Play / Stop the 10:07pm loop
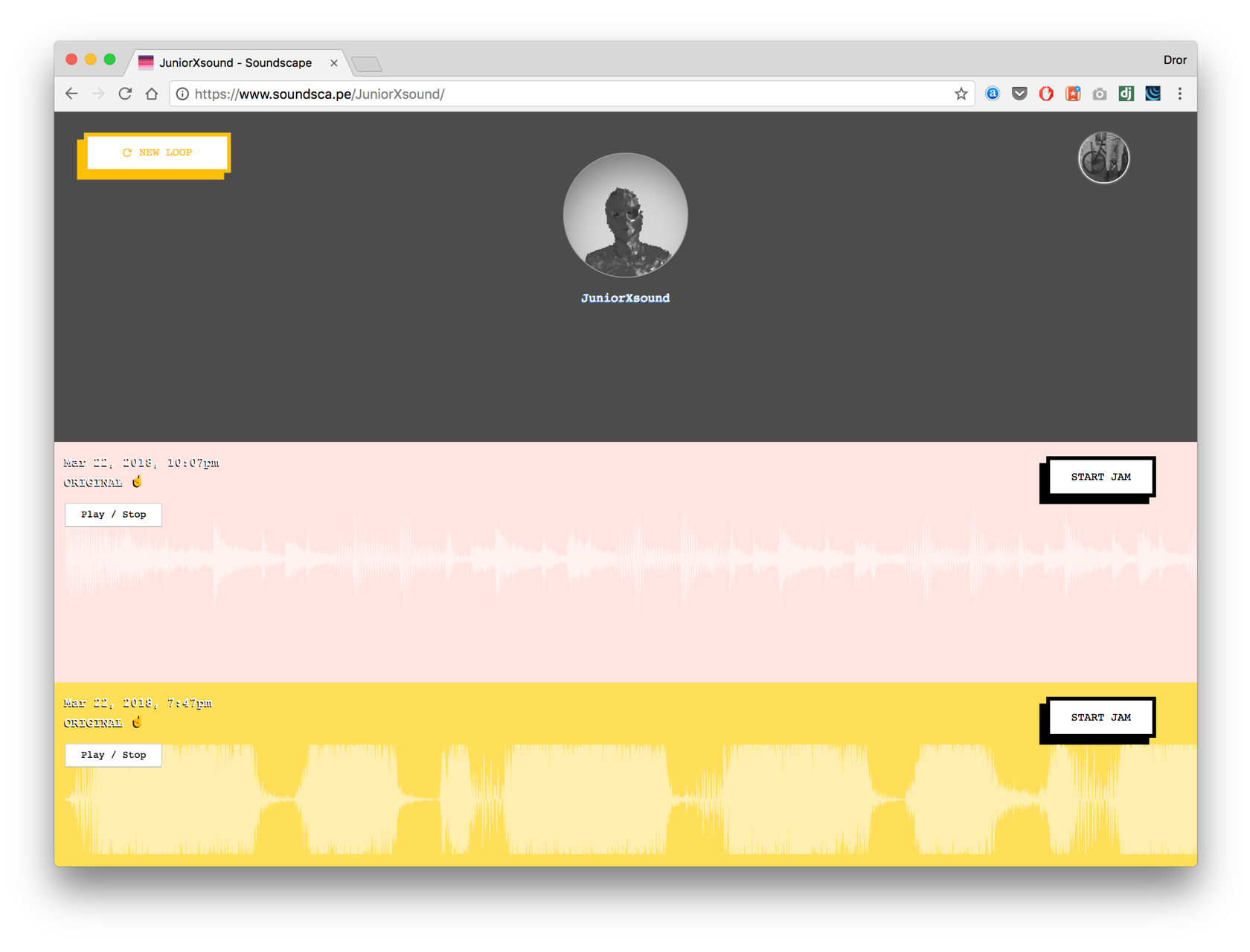 click(x=113, y=515)
